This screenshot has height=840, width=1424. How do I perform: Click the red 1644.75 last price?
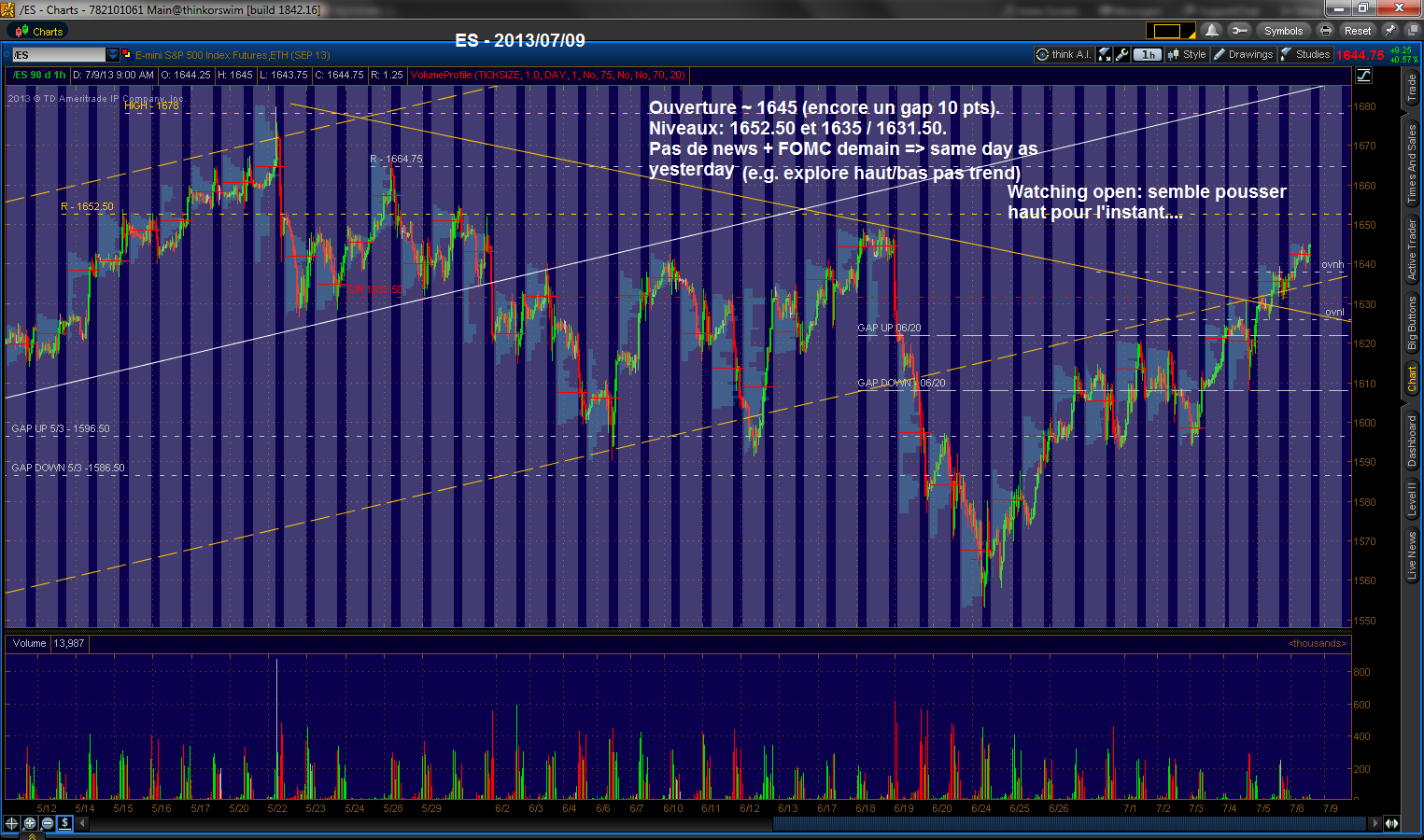1360,55
